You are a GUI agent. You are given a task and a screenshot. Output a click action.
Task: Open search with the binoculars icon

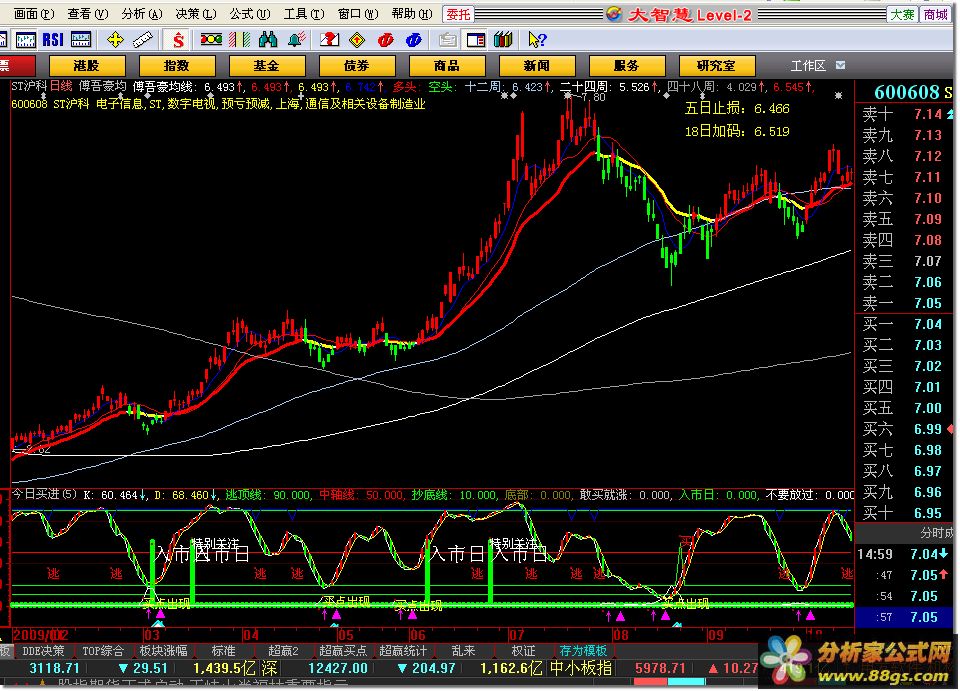268,40
